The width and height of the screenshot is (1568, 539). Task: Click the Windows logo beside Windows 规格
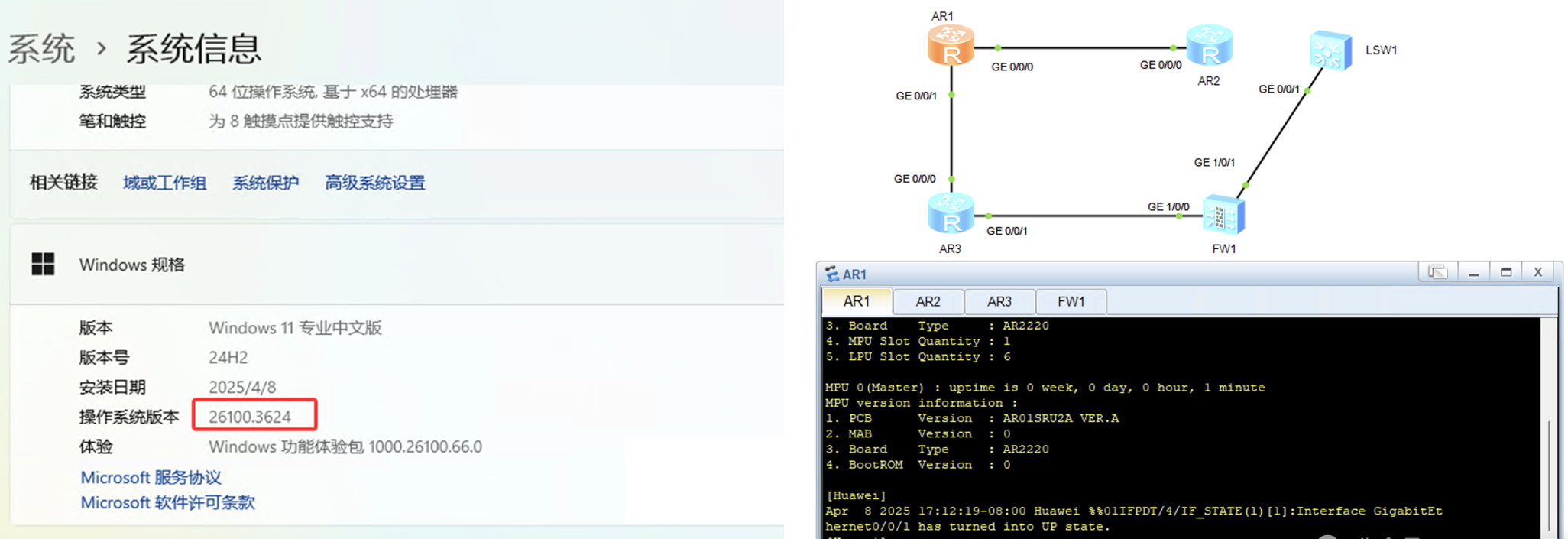pyautogui.click(x=43, y=265)
